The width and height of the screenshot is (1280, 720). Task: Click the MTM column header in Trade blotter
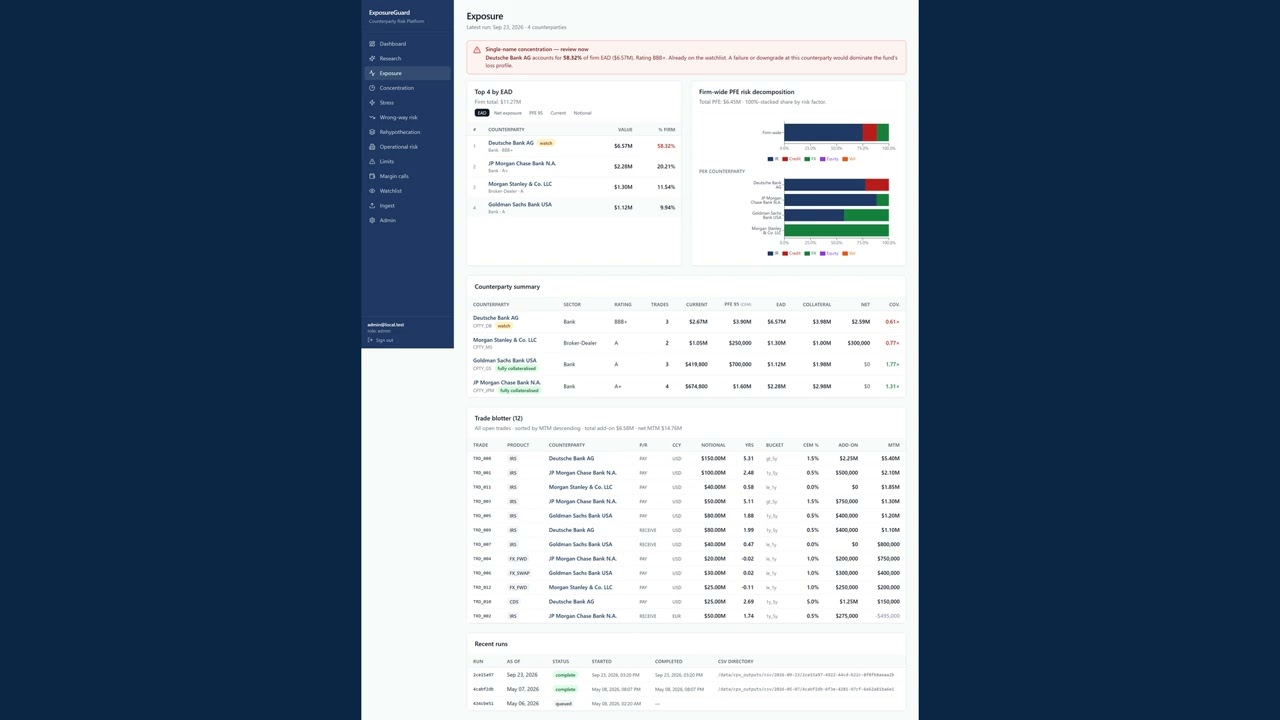coord(894,445)
